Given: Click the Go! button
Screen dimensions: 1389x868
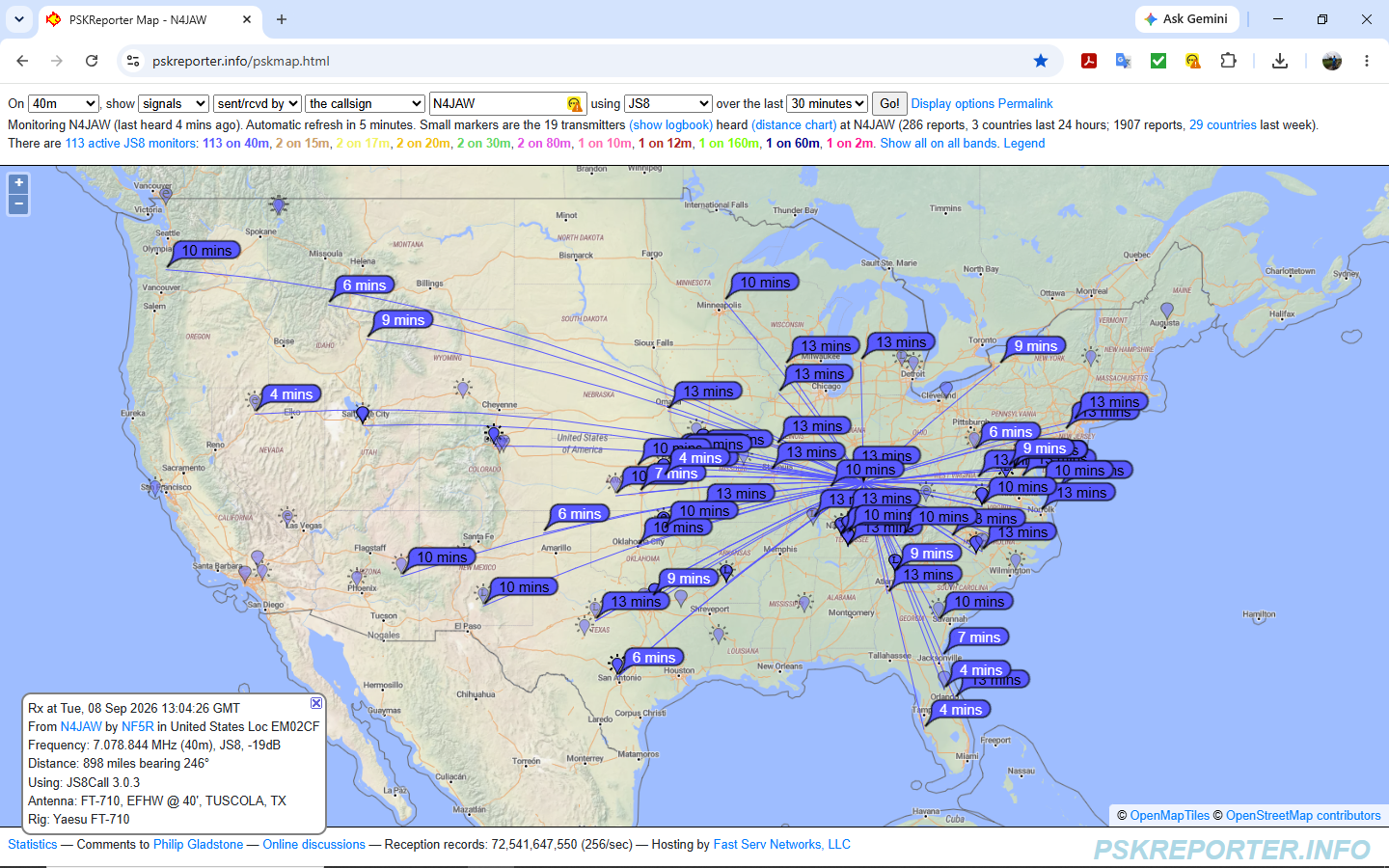Looking at the screenshot, I should [x=889, y=103].
